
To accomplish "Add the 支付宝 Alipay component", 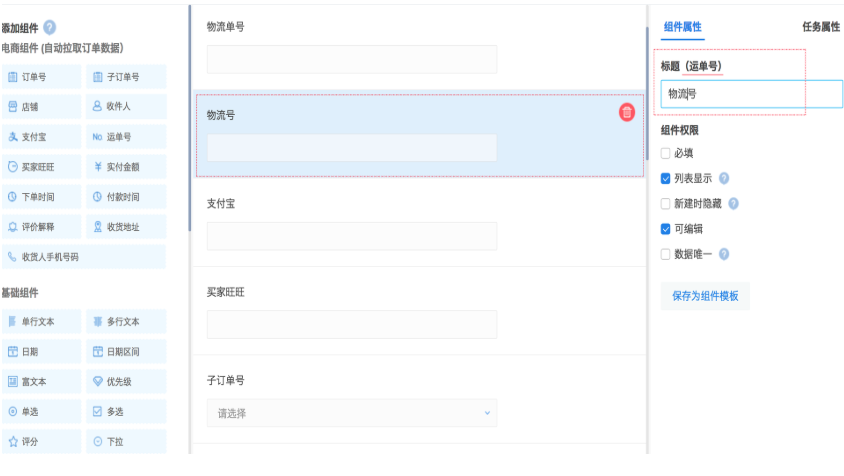I will pyautogui.click(x=41, y=137).
